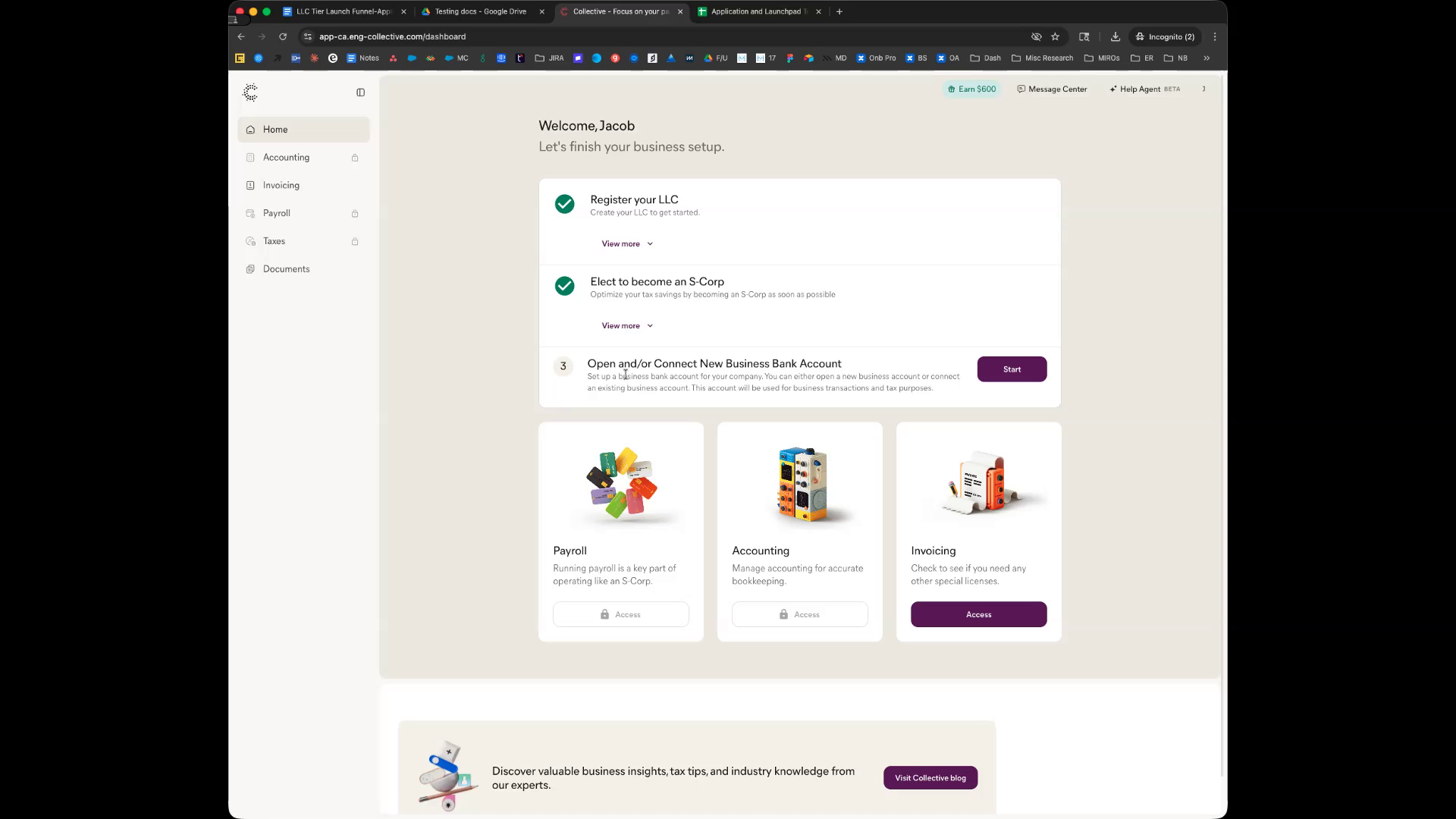Bookmark page with the star icon

[x=1055, y=36]
